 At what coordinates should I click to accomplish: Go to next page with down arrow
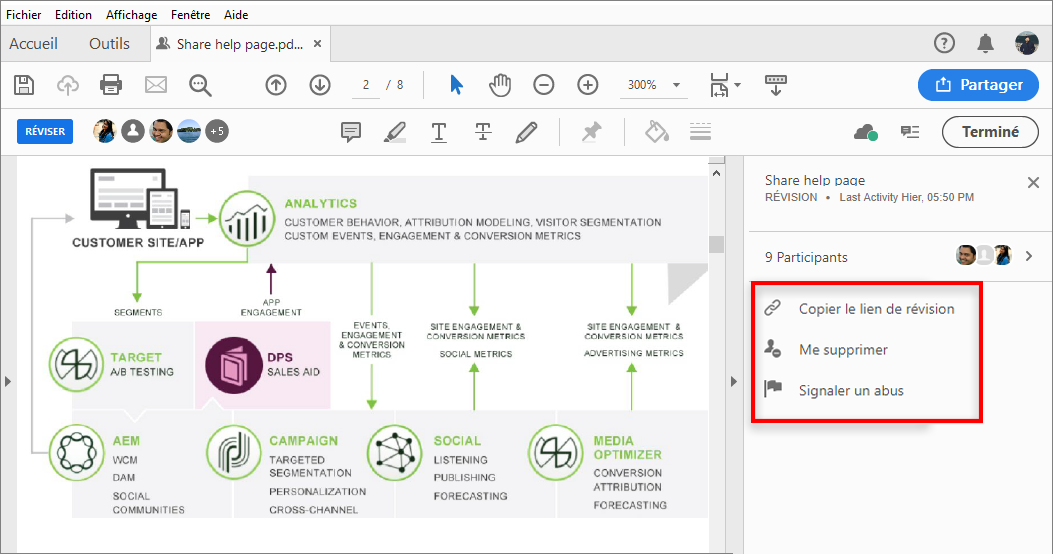point(320,85)
